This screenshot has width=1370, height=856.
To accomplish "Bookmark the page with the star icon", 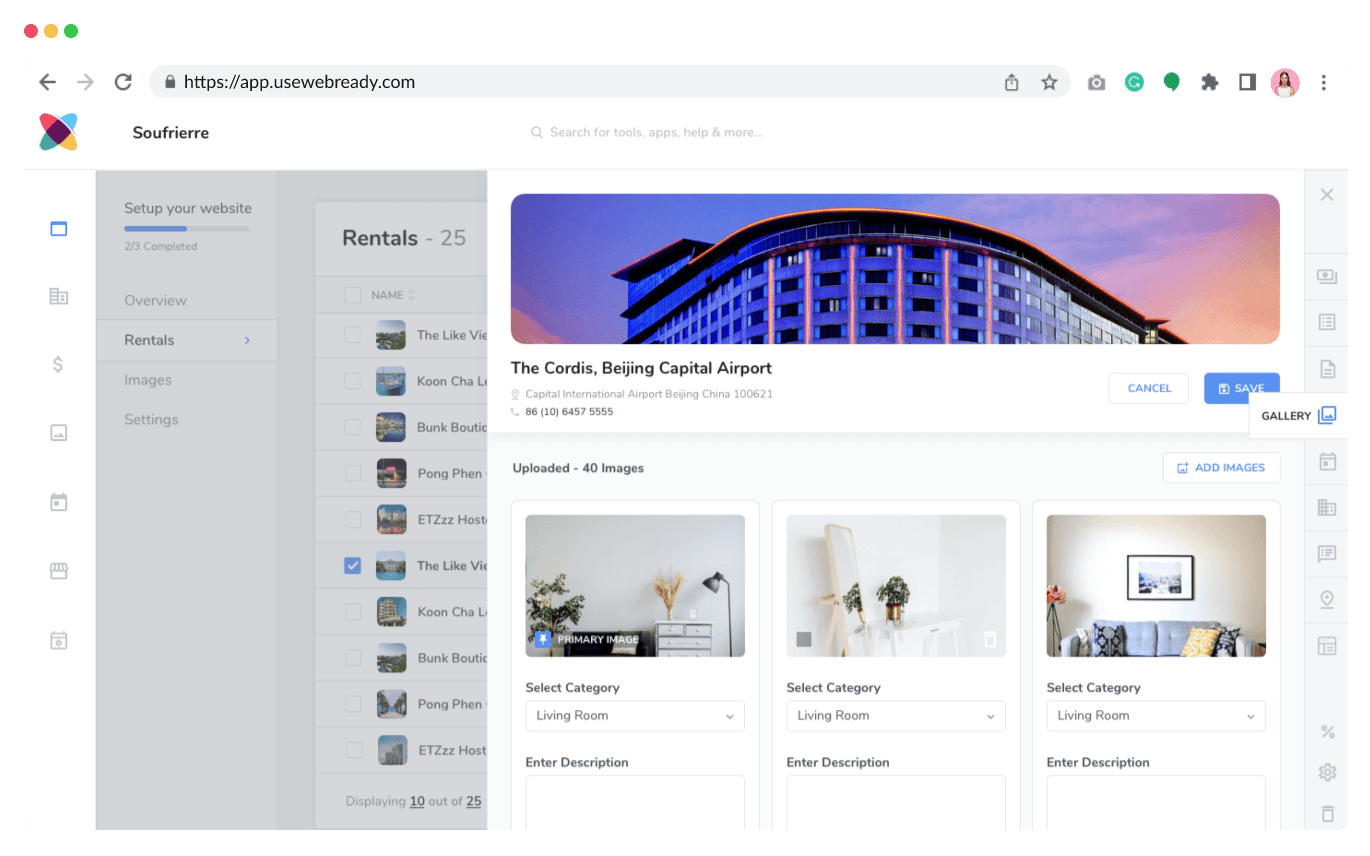I will click(x=1049, y=82).
